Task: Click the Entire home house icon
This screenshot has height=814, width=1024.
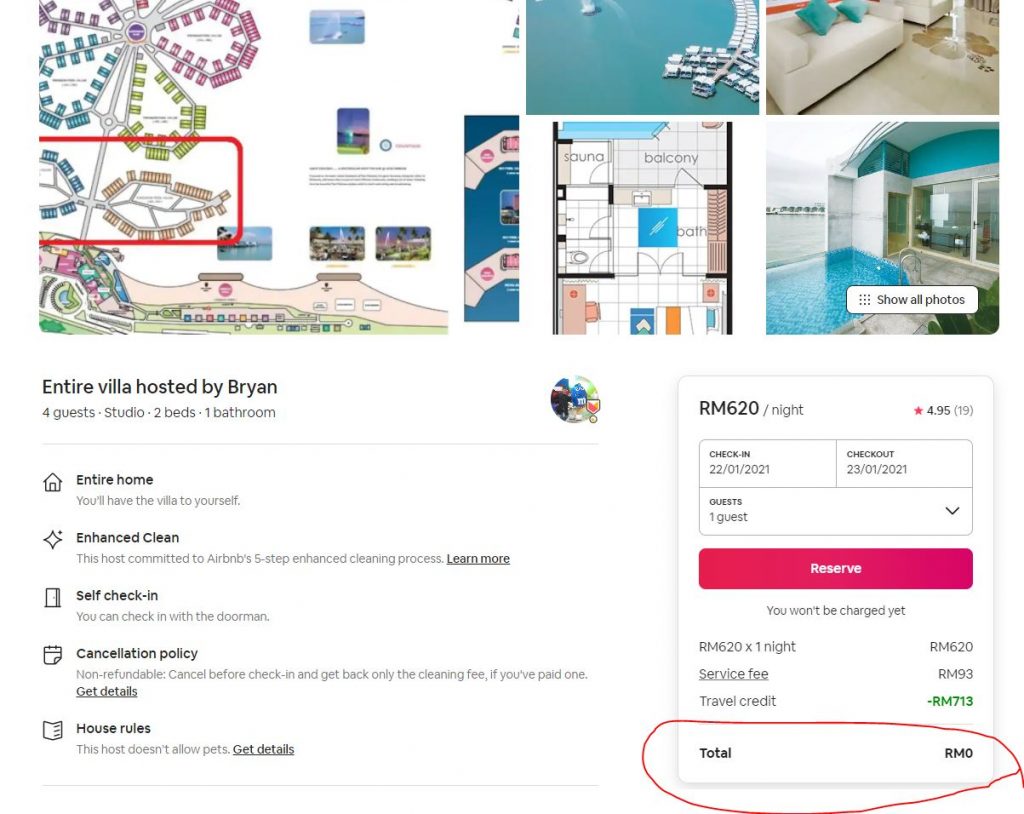Action: pyautogui.click(x=53, y=482)
